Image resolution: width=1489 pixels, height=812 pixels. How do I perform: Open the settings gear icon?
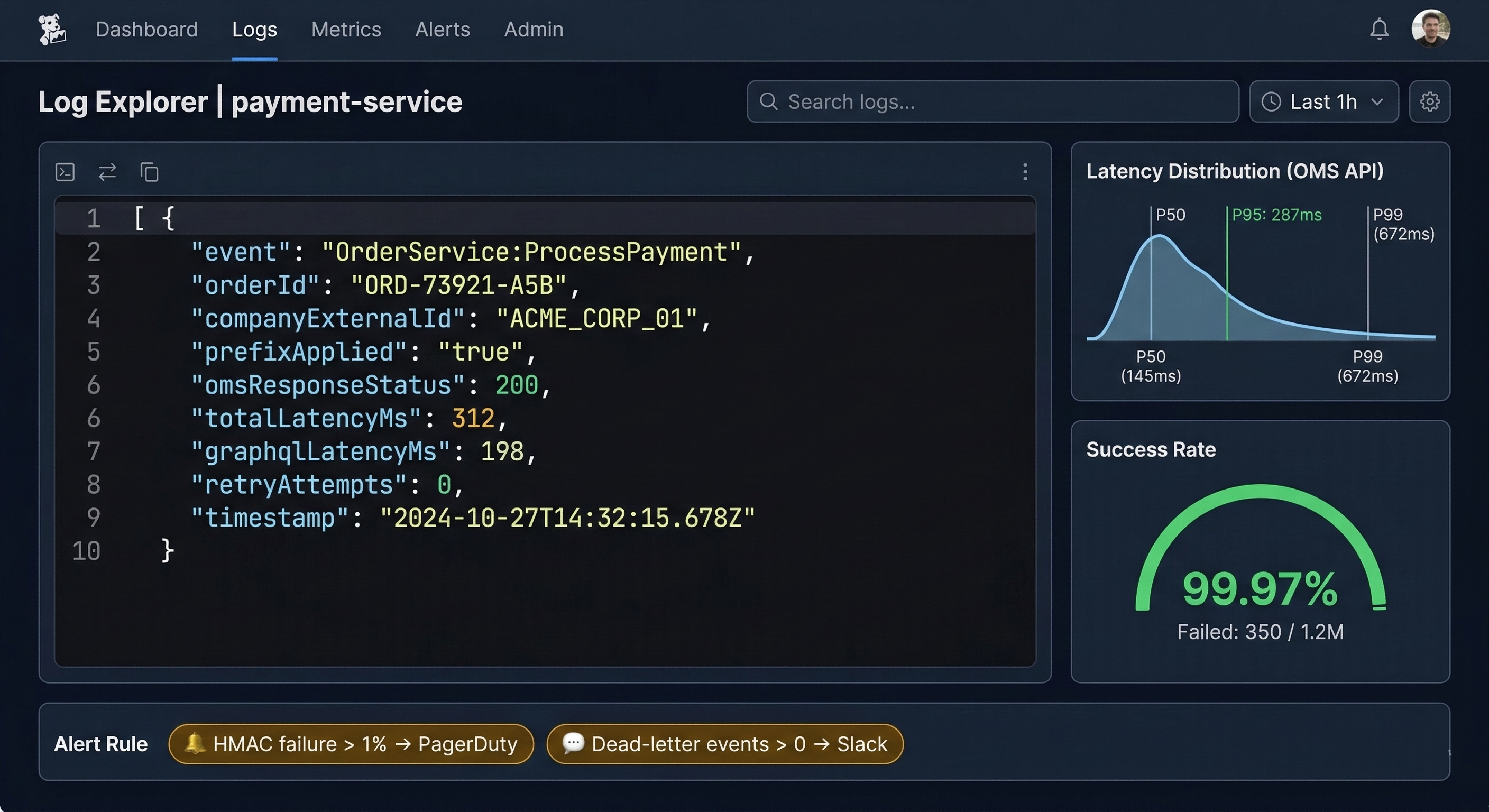pos(1429,101)
